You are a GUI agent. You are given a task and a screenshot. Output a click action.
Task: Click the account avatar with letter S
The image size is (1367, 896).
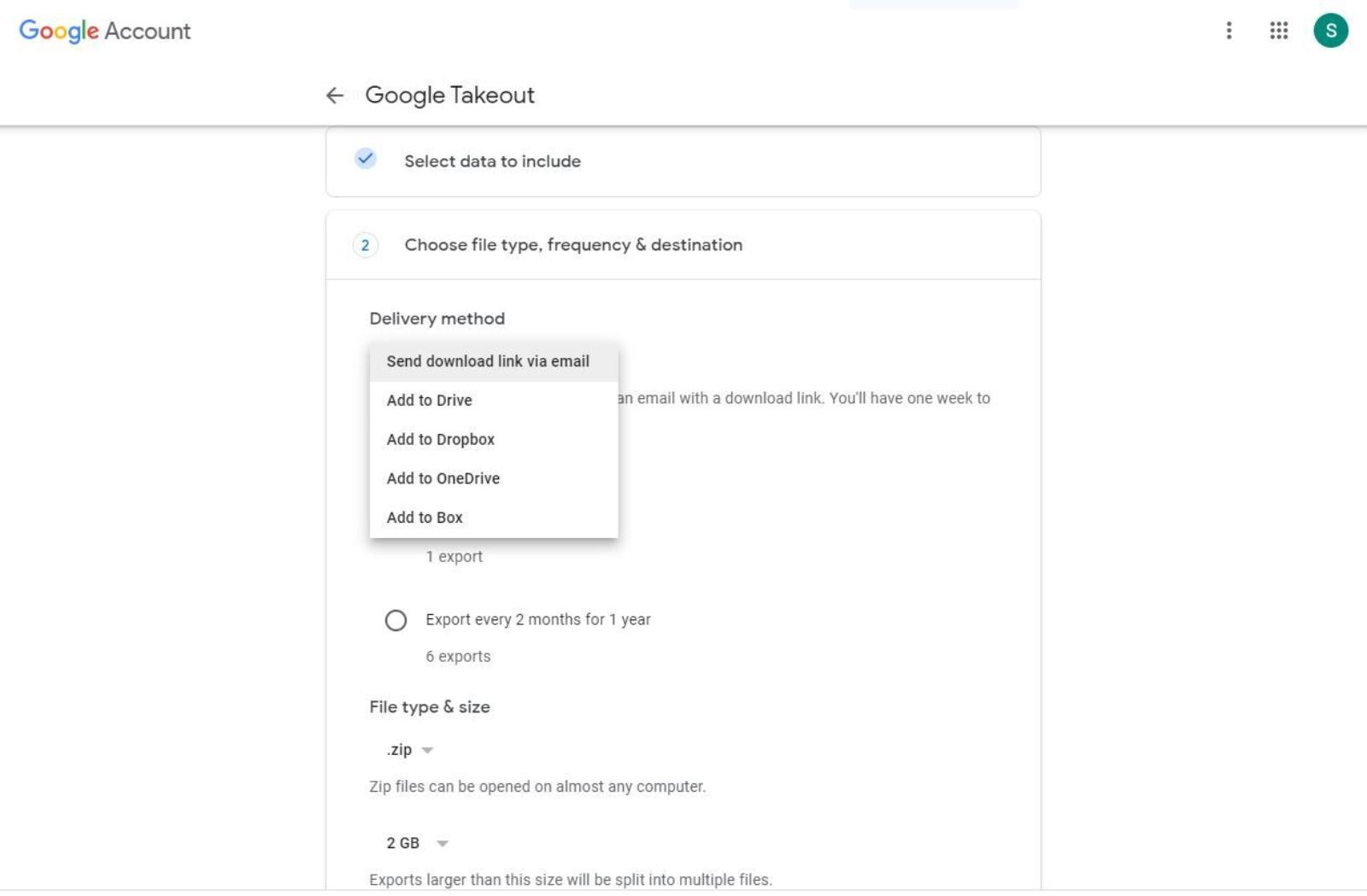coord(1331,32)
